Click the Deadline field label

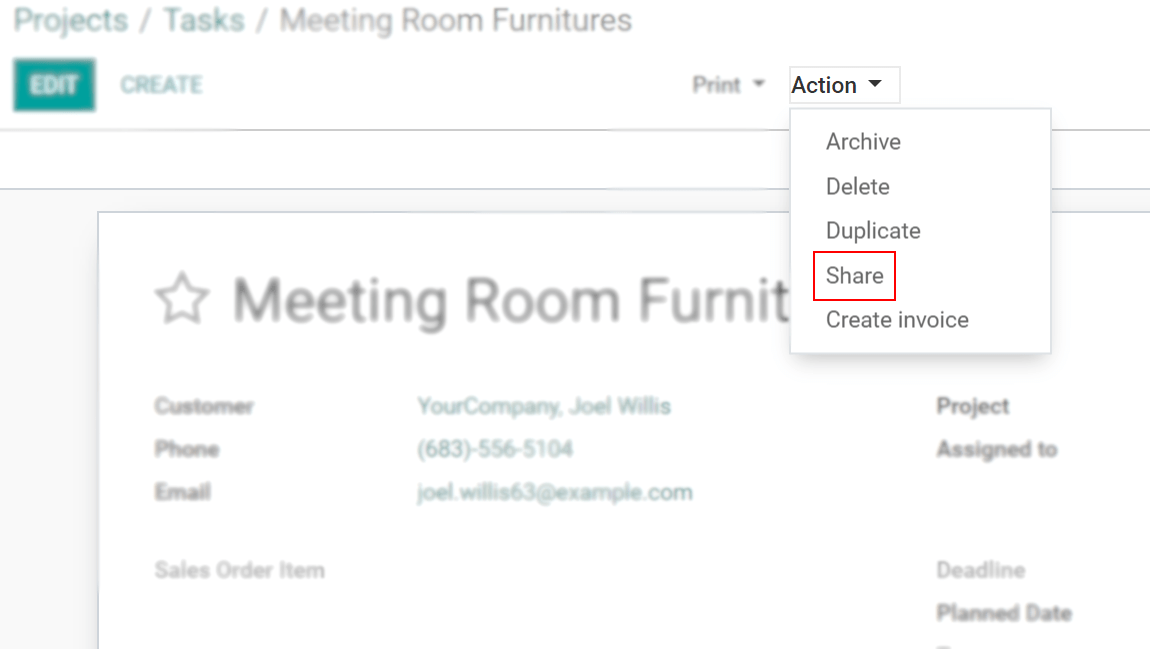[x=980, y=571]
